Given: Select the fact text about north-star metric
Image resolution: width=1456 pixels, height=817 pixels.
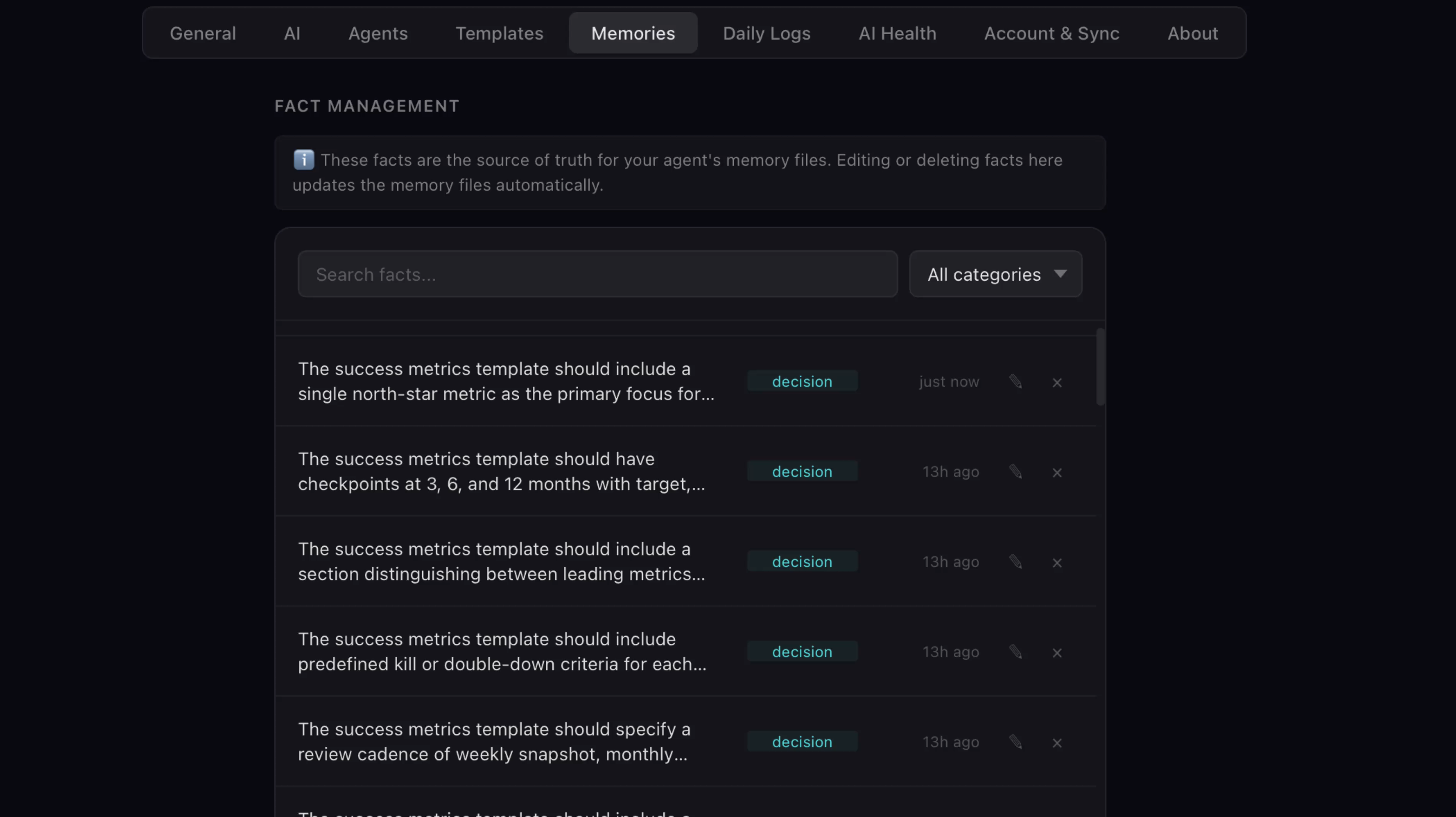Looking at the screenshot, I should (x=506, y=382).
